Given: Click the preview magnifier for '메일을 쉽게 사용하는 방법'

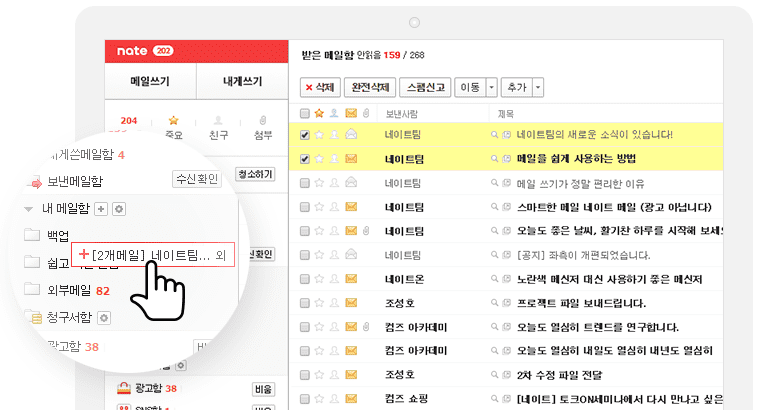Looking at the screenshot, I should (494, 159).
